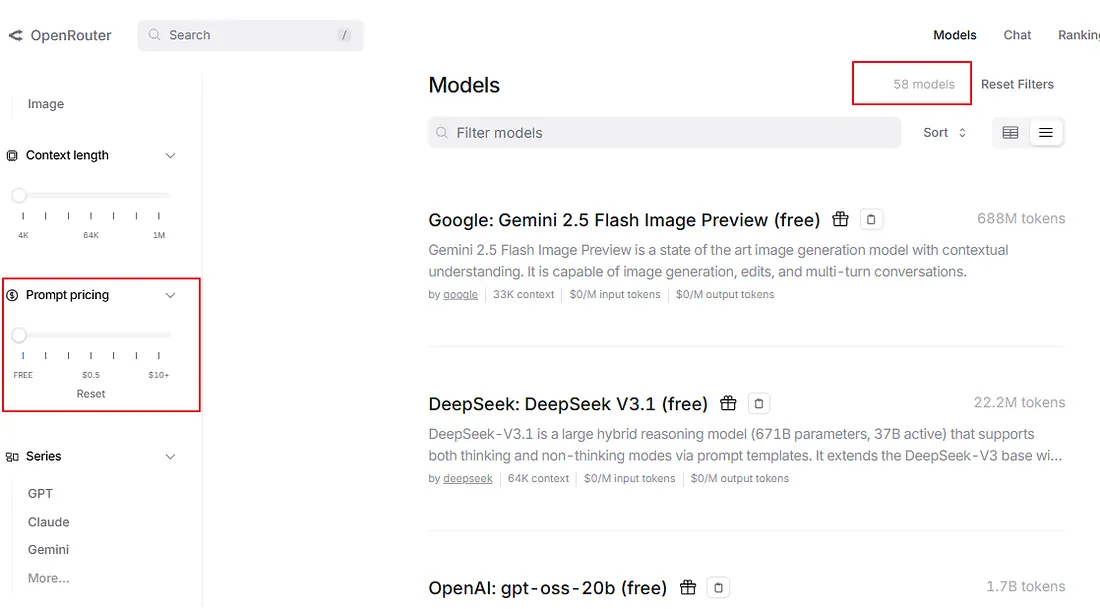Click the FREE pricing tick label
This screenshot has height=609, width=1100.
pos(23,375)
